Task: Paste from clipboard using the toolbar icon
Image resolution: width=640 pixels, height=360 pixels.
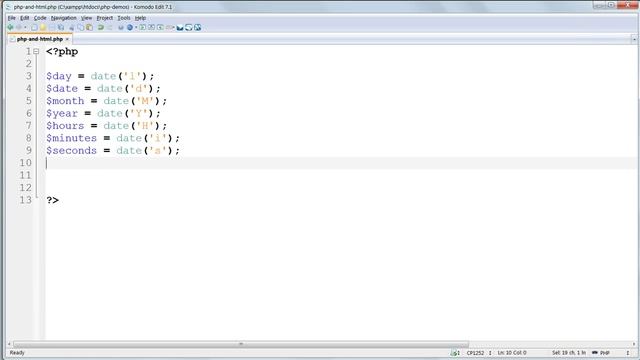Action: coord(89,27)
